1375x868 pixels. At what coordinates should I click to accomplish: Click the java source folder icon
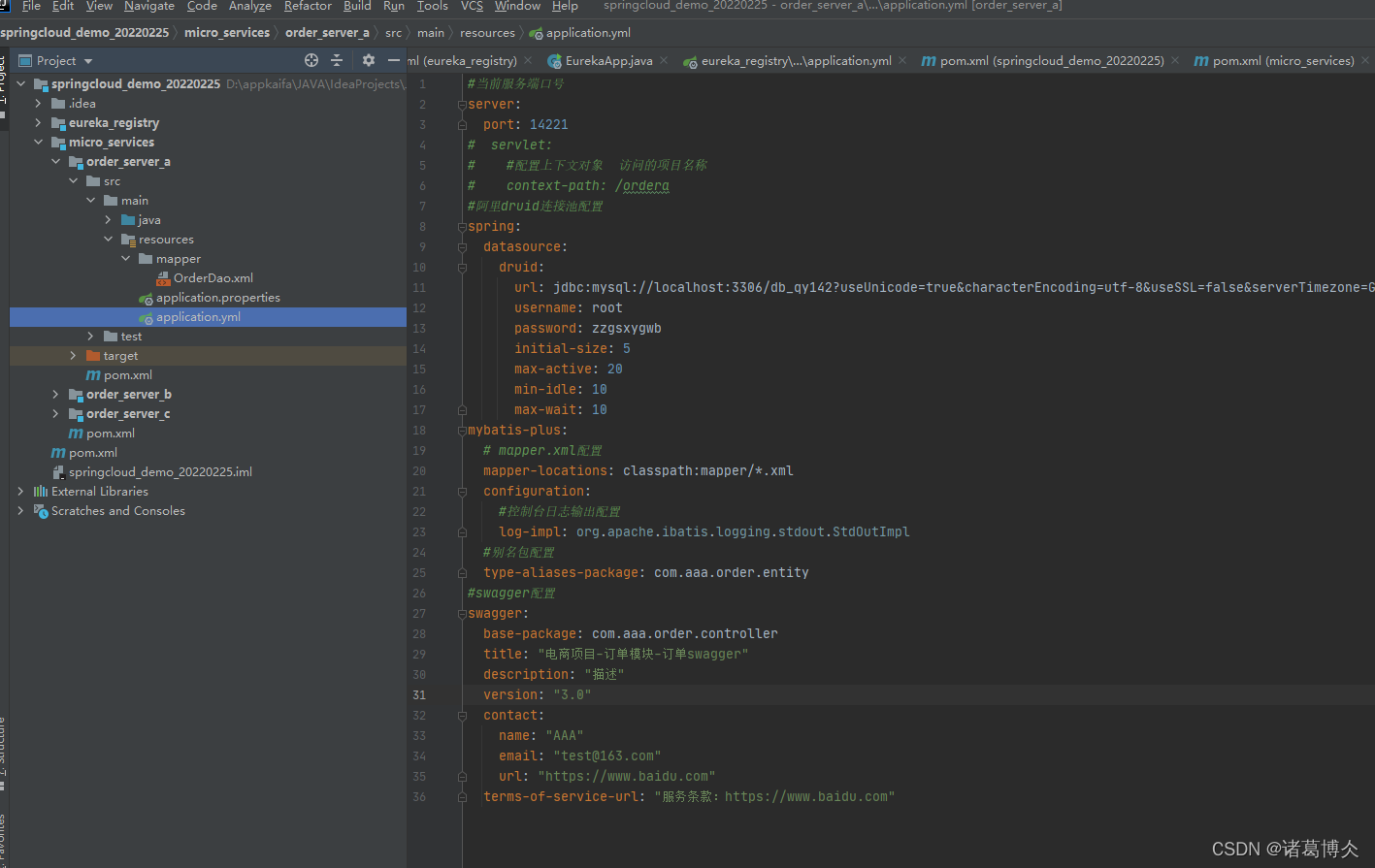128,220
